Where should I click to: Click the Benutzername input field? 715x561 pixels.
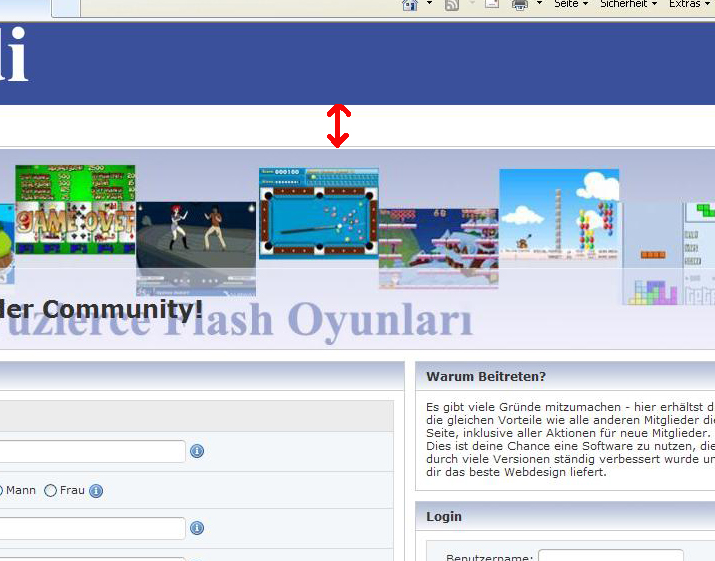(611, 556)
